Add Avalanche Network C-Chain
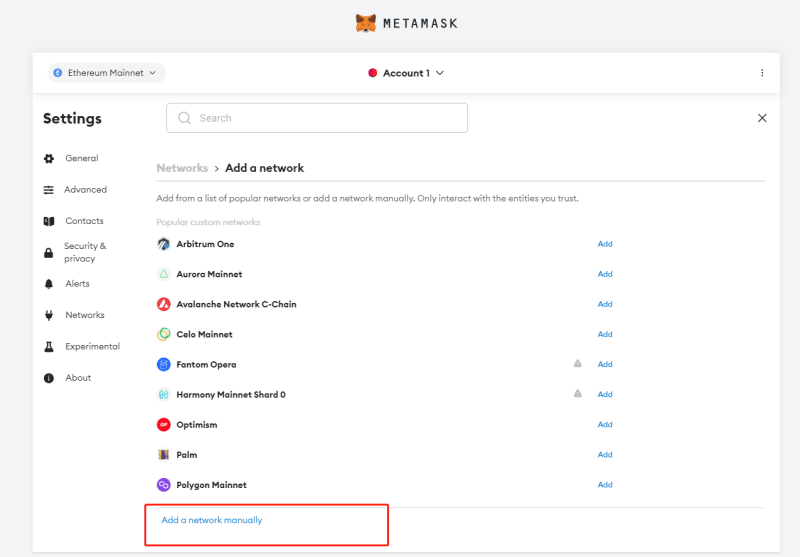This screenshot has width=800, height=557. 605,304
